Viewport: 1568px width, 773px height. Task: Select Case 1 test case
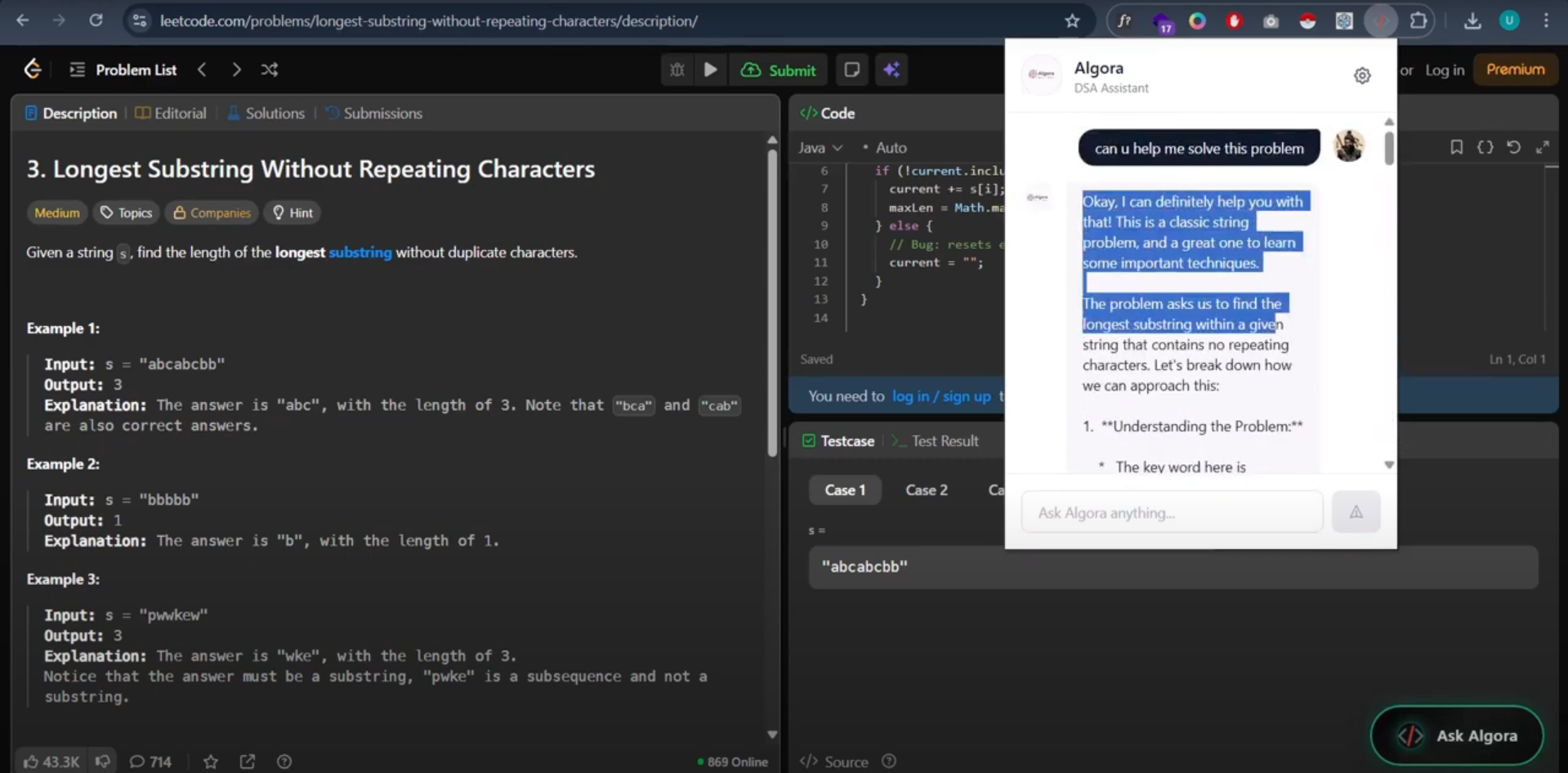pyautogui.click(x=845, y=490)
